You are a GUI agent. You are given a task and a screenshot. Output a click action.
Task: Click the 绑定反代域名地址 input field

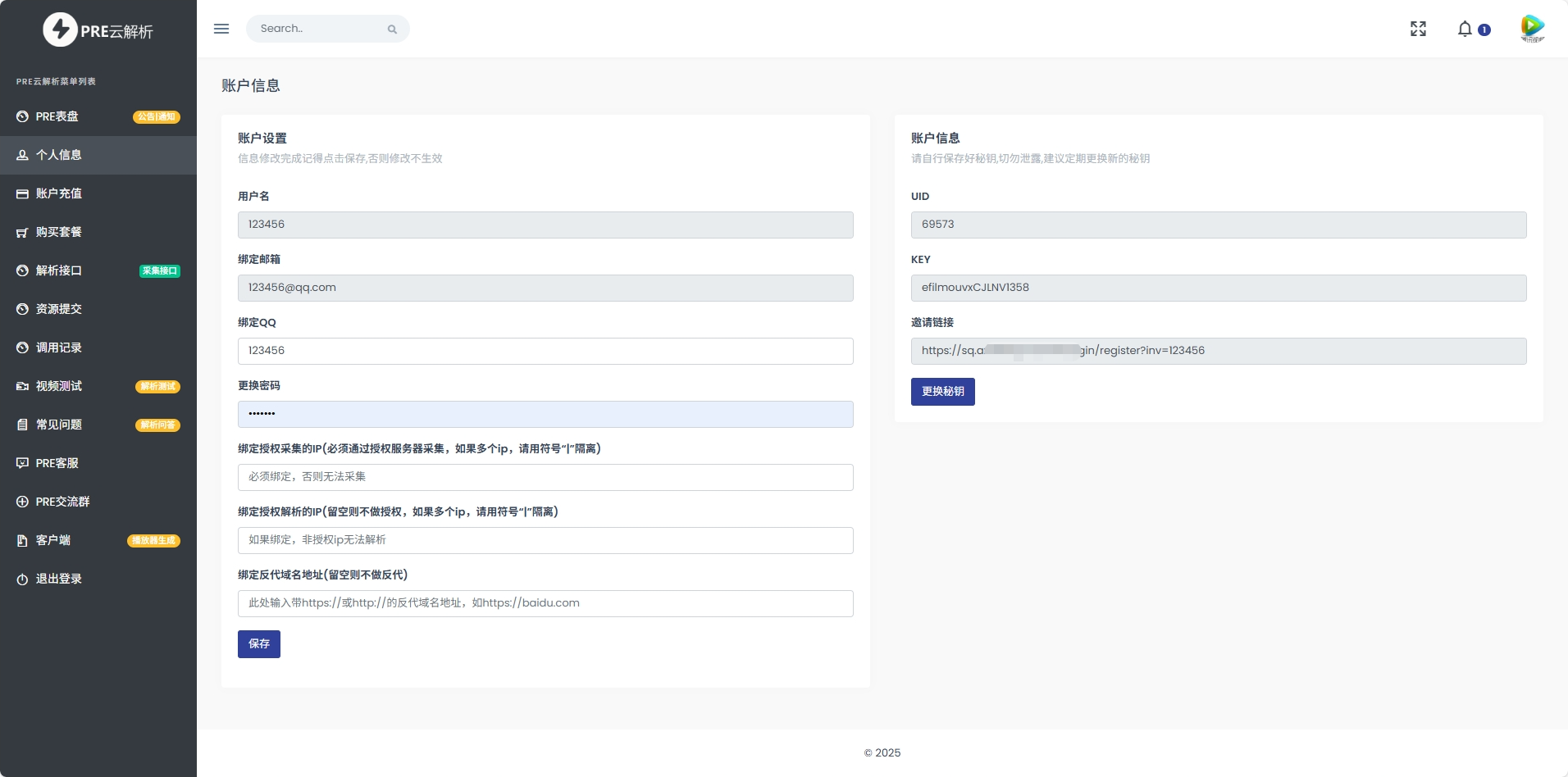click(545, 603)
